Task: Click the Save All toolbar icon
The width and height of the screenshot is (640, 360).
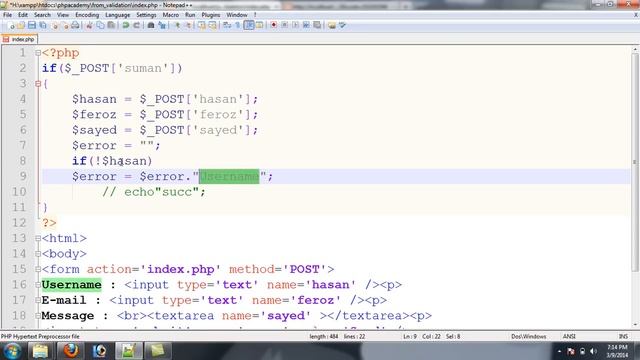Action: click(42, 25)
